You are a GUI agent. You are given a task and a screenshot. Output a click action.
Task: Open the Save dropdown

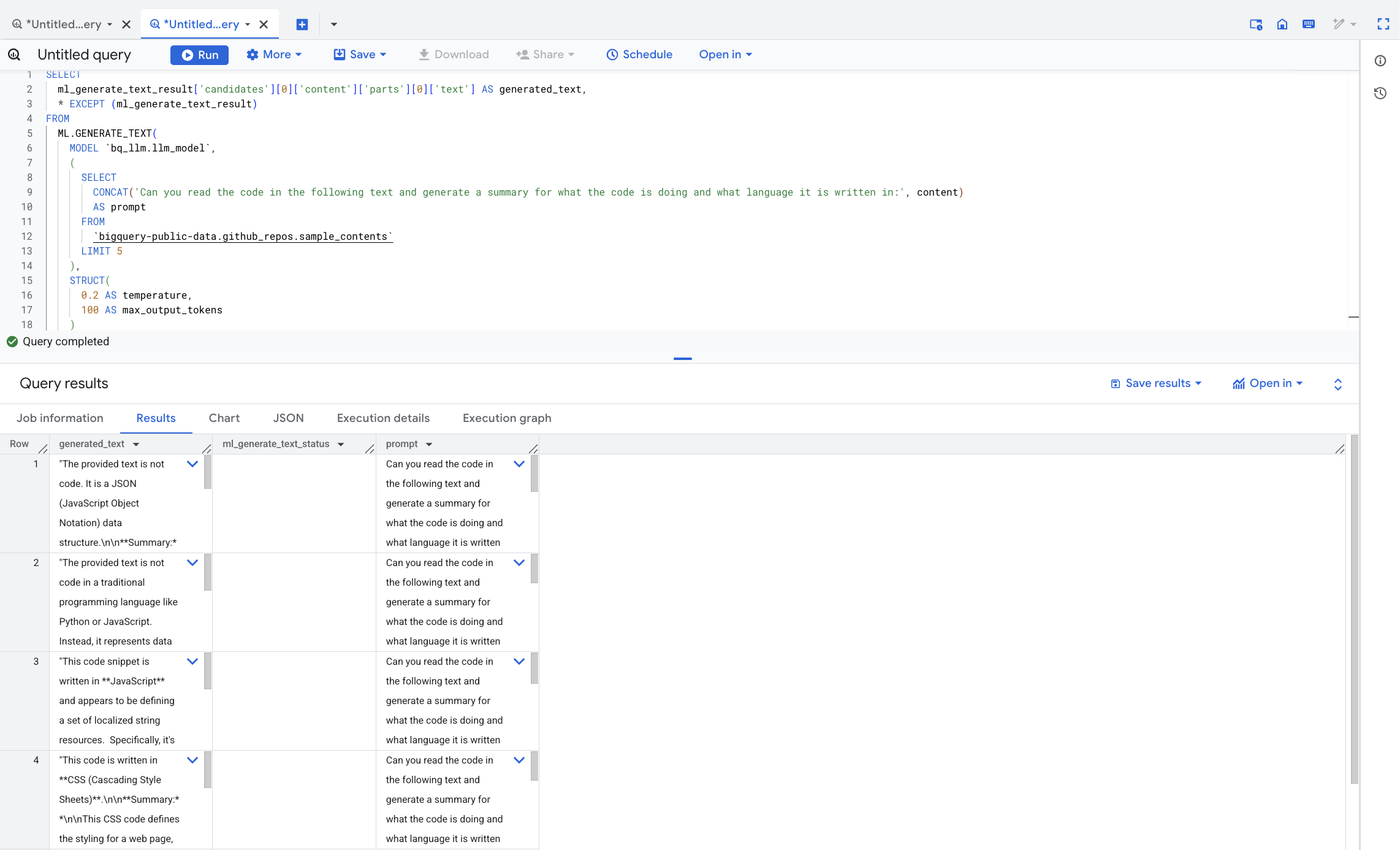(360, 55)
